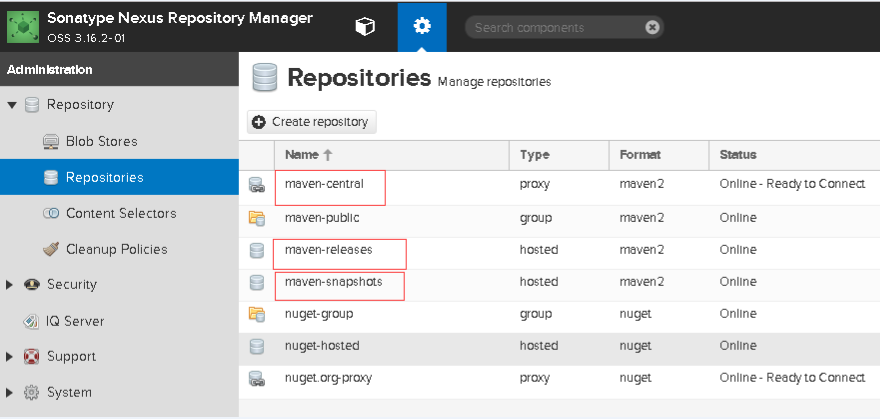Click the maven-public group folder icon
Image resolution: width=880 pixels, height=419 pixels.
[256, 218]
